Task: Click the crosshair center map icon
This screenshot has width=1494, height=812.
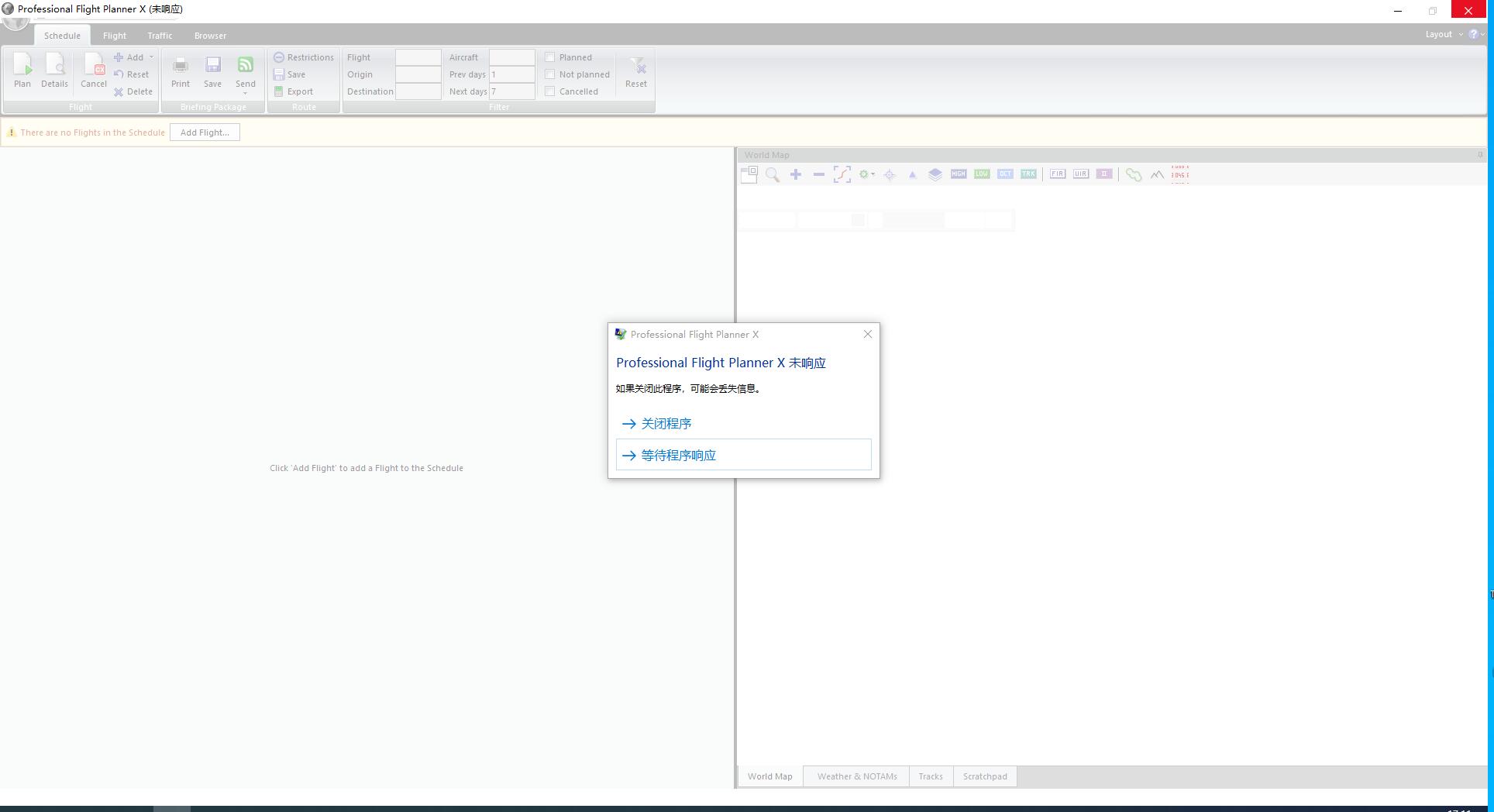Action: pos(890,175)
